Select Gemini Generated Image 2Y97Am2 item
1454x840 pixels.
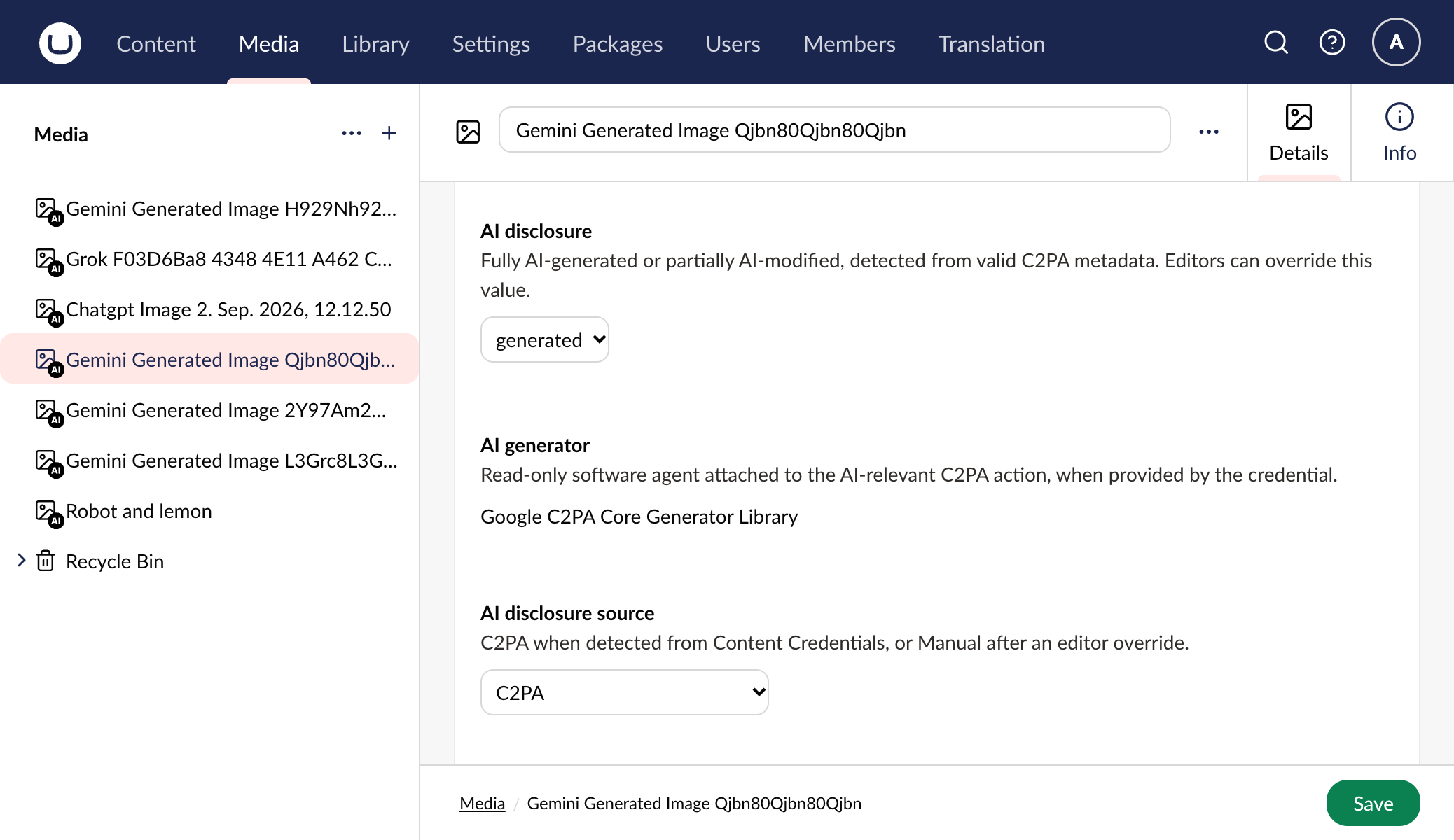pyautogui.click(x=210, y=410)
